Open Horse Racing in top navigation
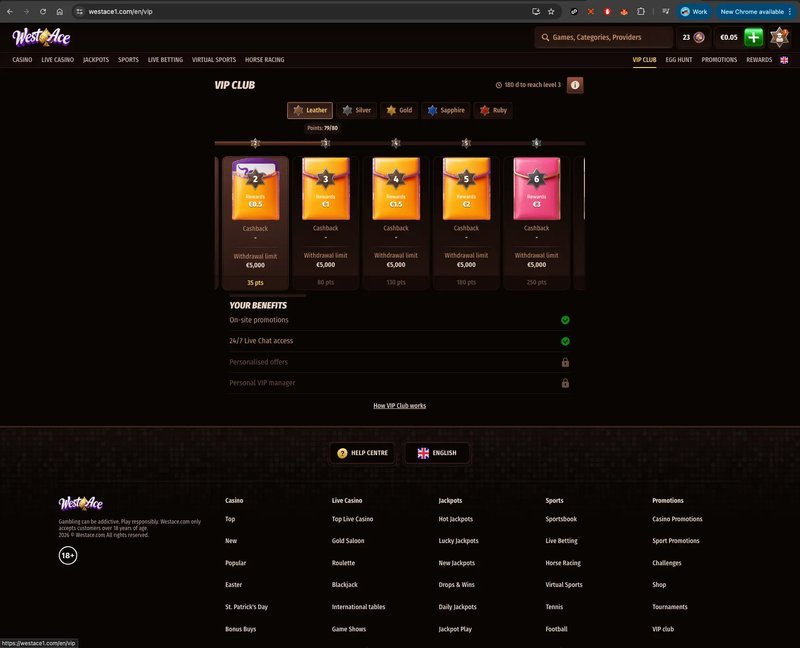Screen dimensions: 800x648 point(264,60)
